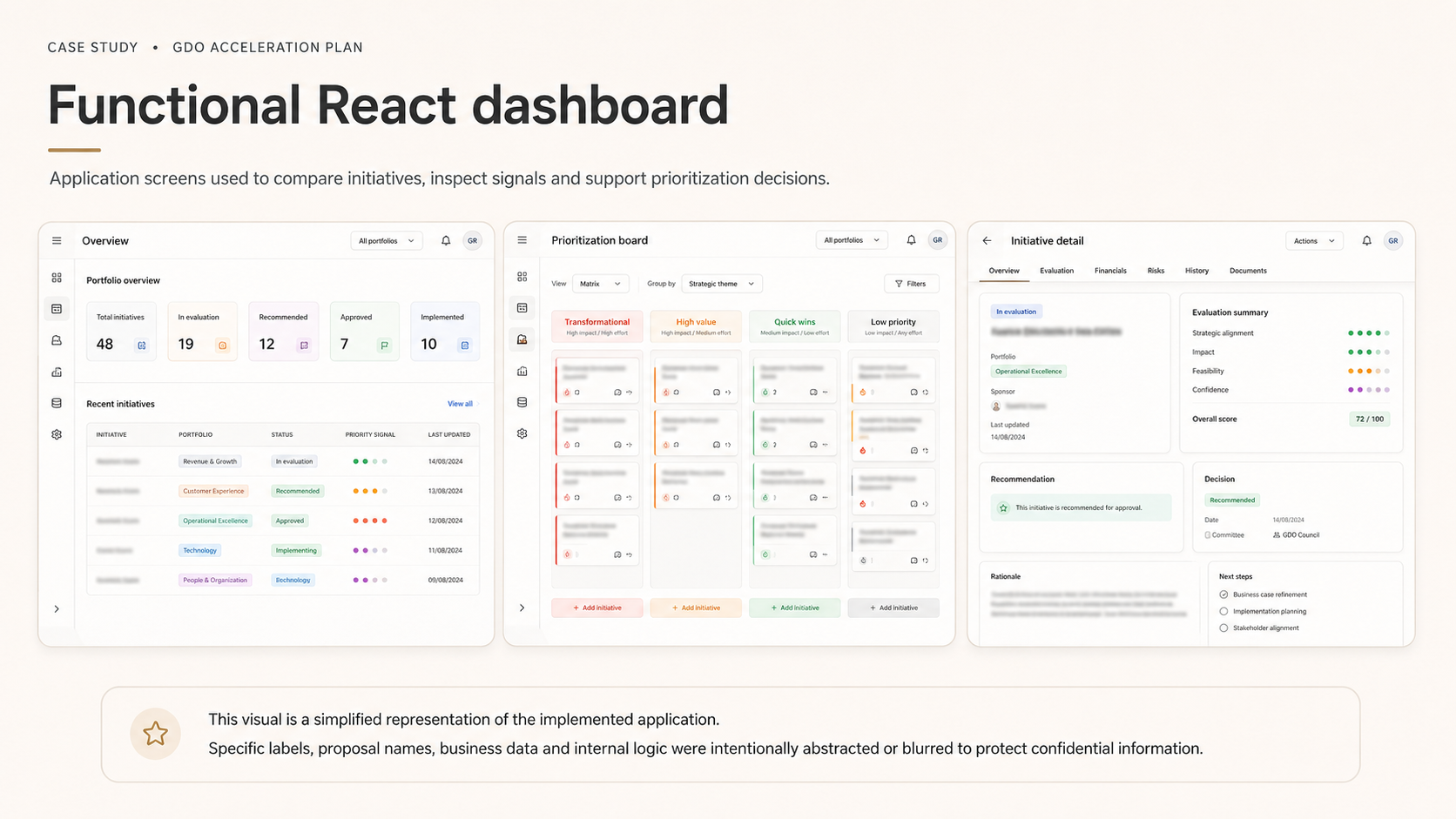Viewport: 1456px width, 819px height.
Task: Click the database icon in the Prioritization board sidebar
Action: [522, 402]
